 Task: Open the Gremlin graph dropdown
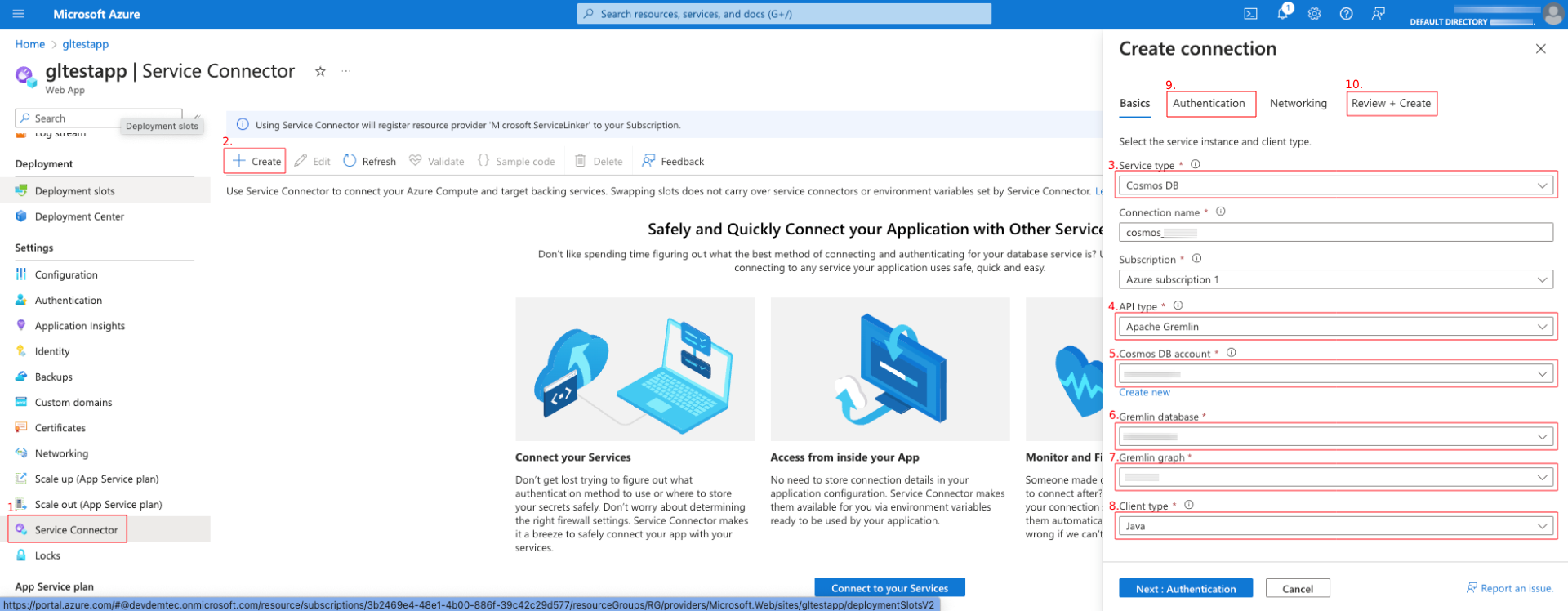point(1335,478)
